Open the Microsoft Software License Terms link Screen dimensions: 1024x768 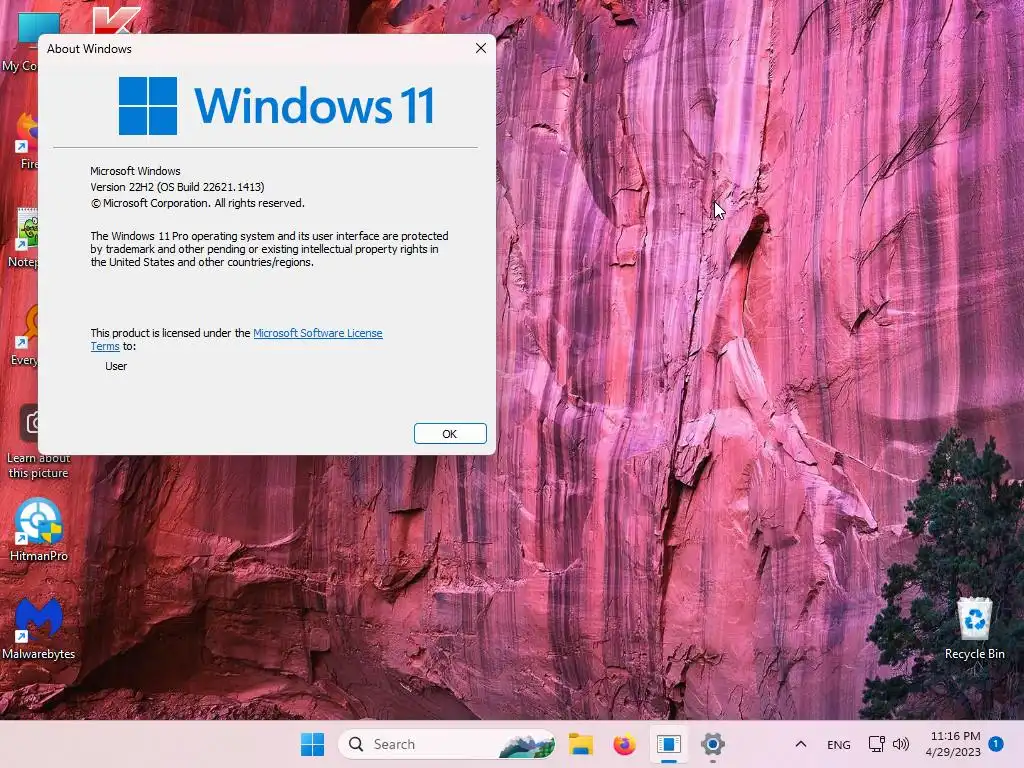[317, 333]
